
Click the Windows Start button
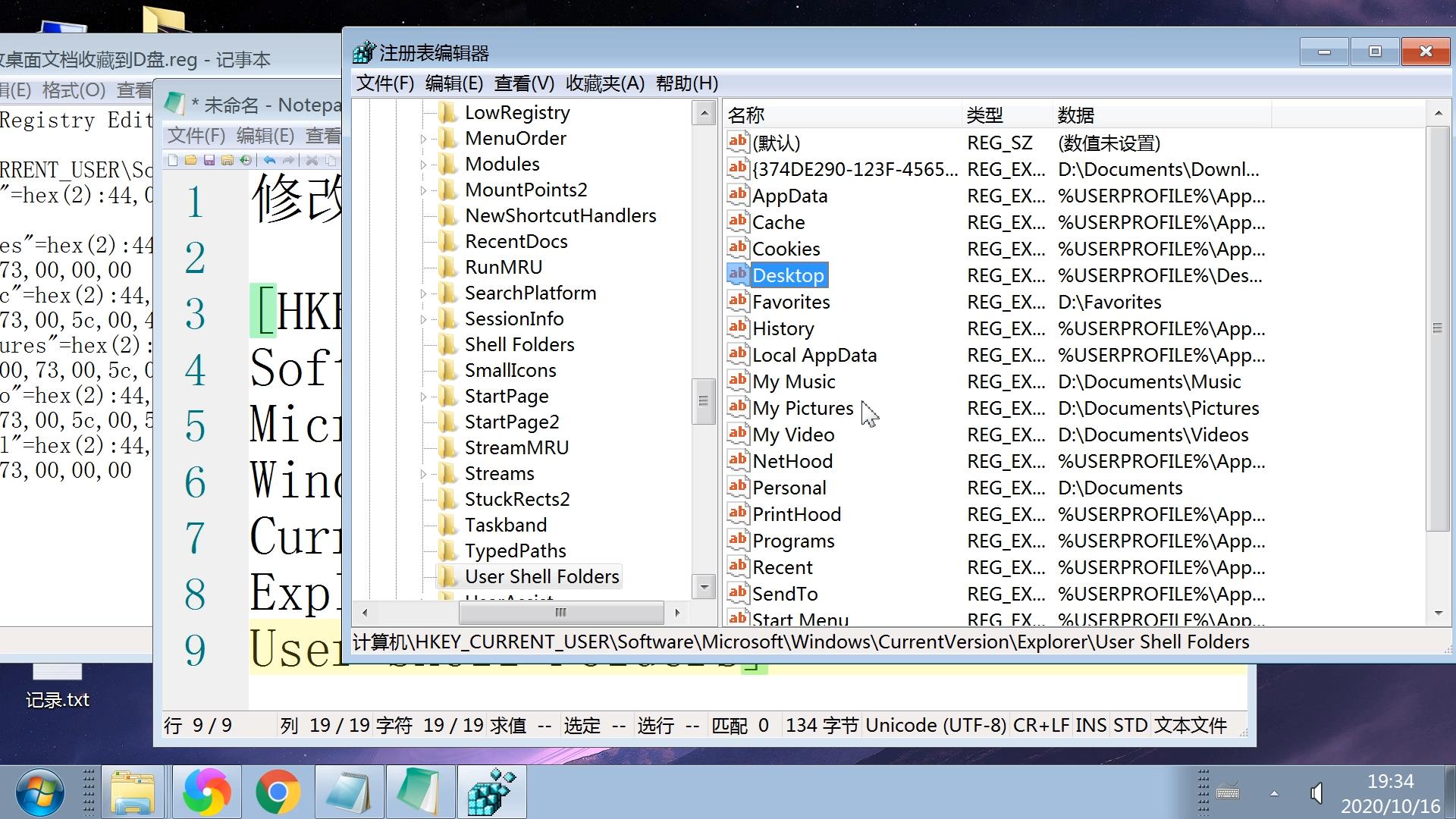click(38, 792)
